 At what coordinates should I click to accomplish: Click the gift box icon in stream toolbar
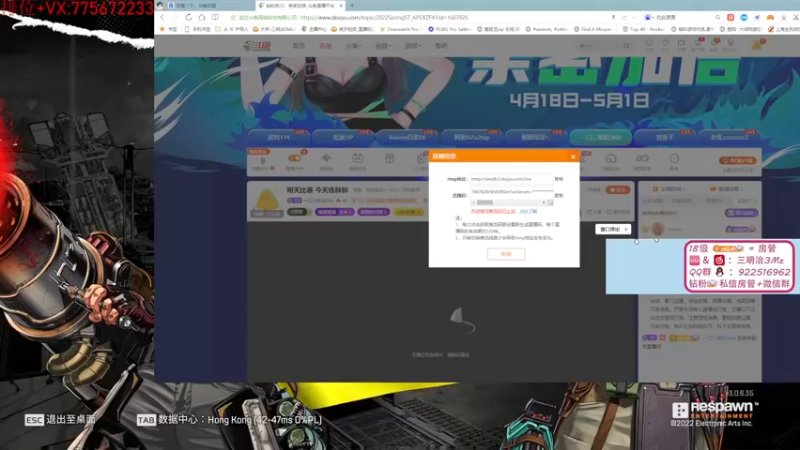click(389, 159)
